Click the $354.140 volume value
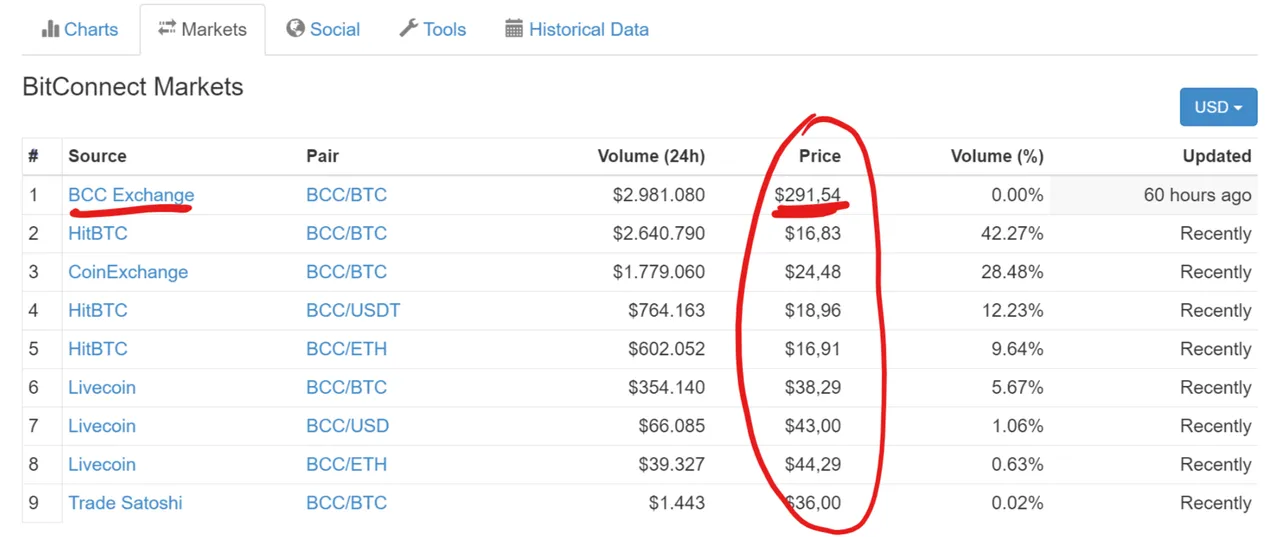 667,387
